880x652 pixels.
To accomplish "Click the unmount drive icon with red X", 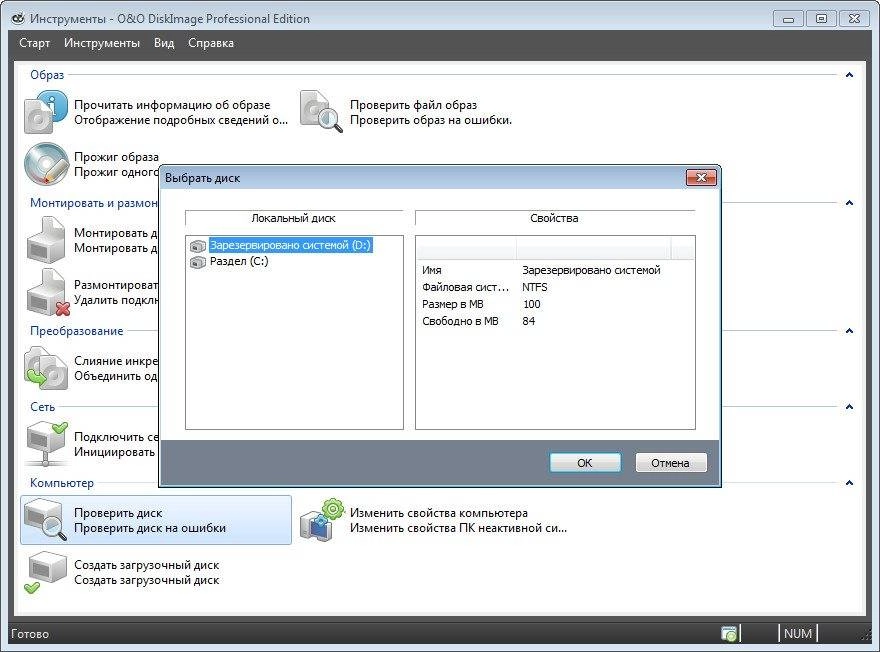I will pos(48,292).
